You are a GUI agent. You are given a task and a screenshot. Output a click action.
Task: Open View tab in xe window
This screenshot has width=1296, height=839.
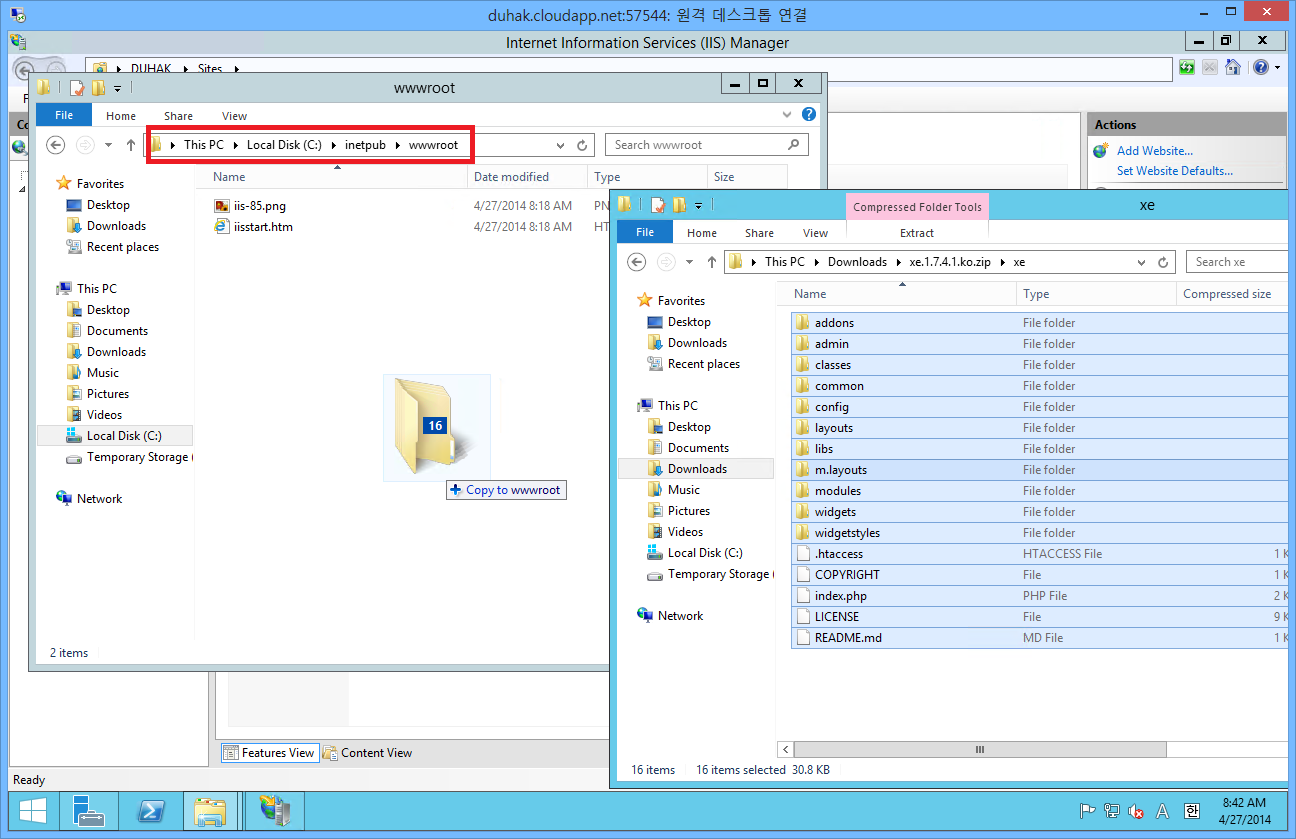tap(816, 233)
